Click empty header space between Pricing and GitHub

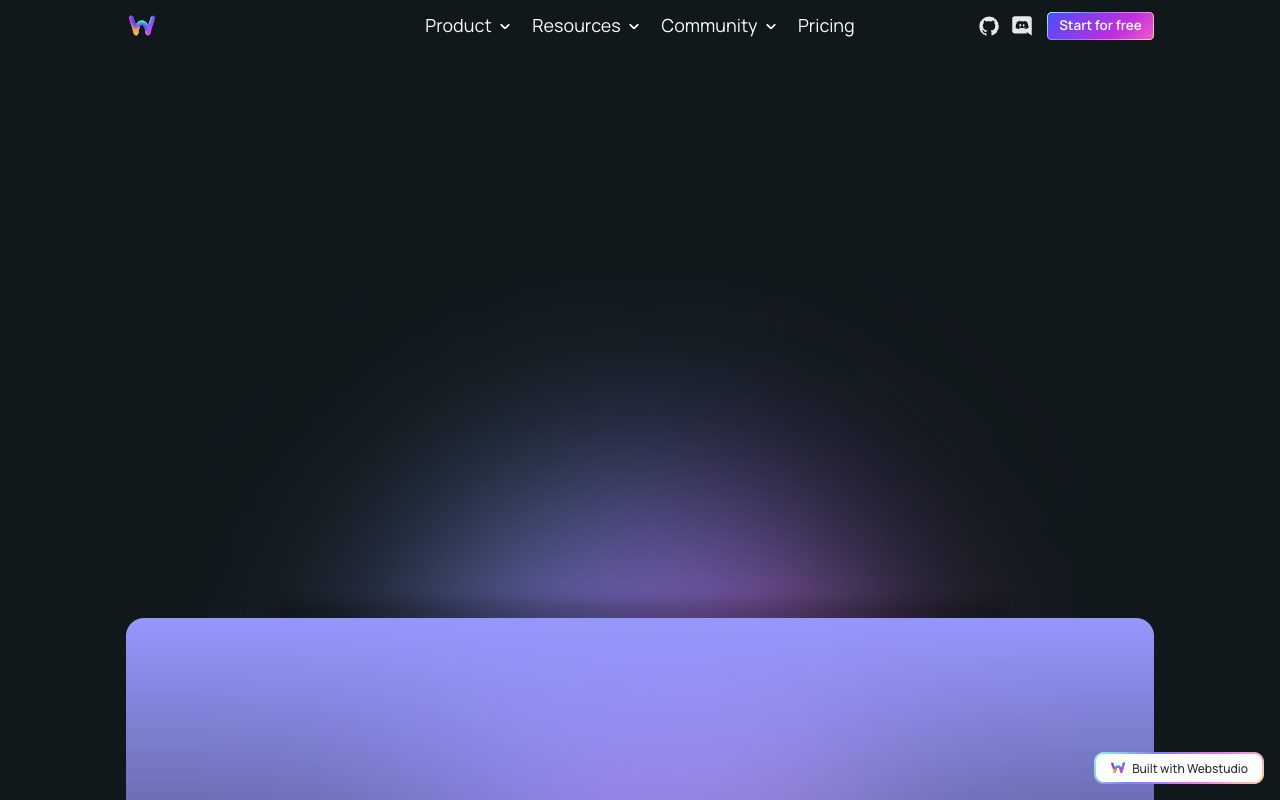[x=915, y=26]
